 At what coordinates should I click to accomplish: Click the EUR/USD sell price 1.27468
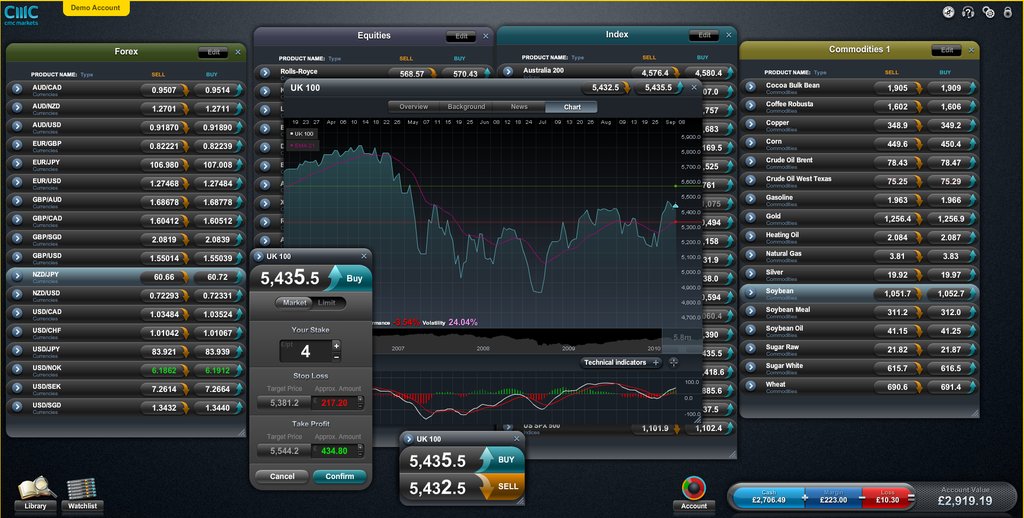click(x=165, y=184)
